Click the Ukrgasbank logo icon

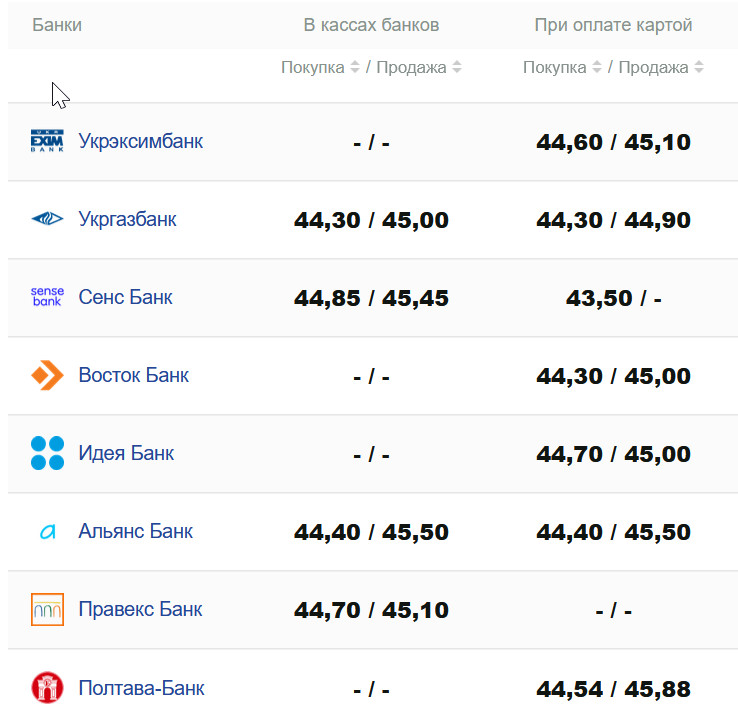coord(47,219)
